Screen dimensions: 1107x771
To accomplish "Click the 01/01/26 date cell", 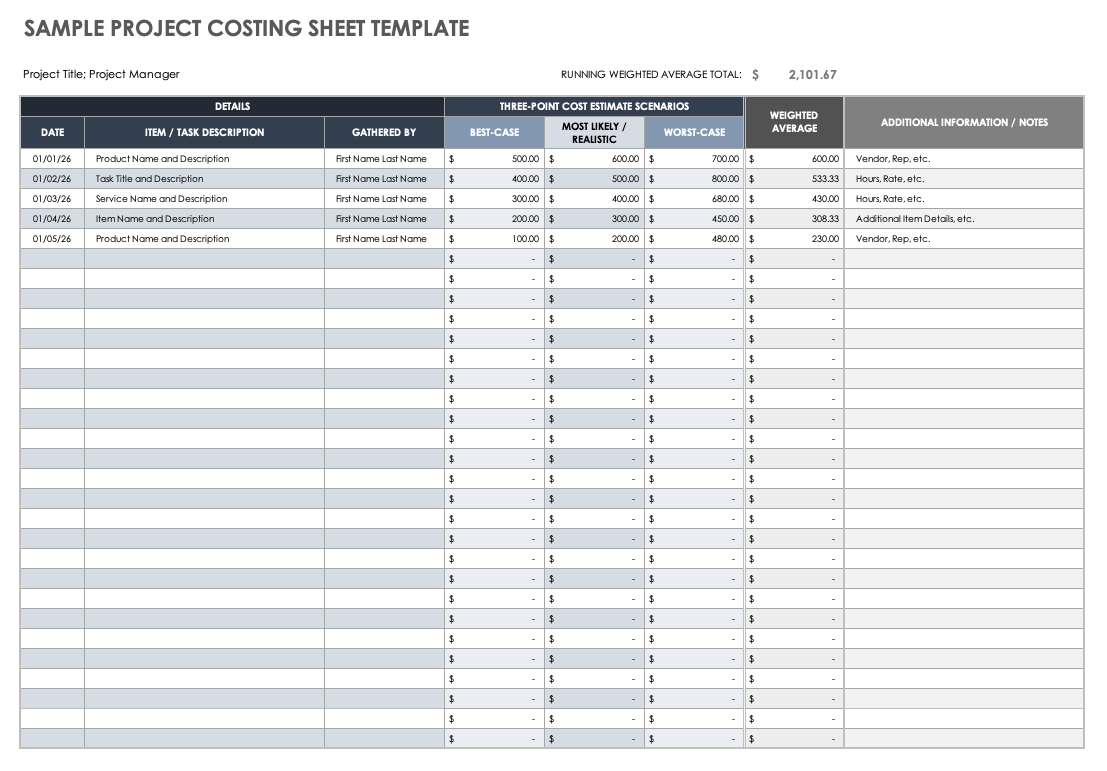I will pyautogui.click(x=52, y=159).
